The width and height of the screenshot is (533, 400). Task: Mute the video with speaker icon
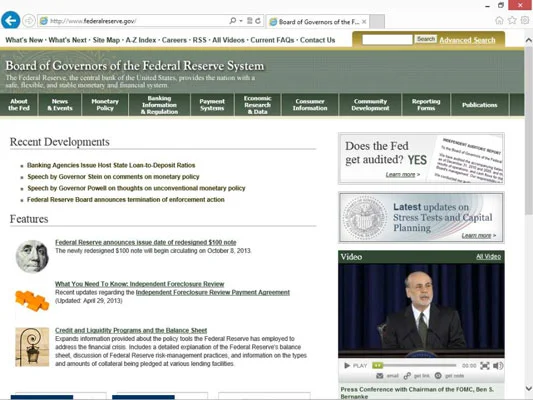coord(498,366)
